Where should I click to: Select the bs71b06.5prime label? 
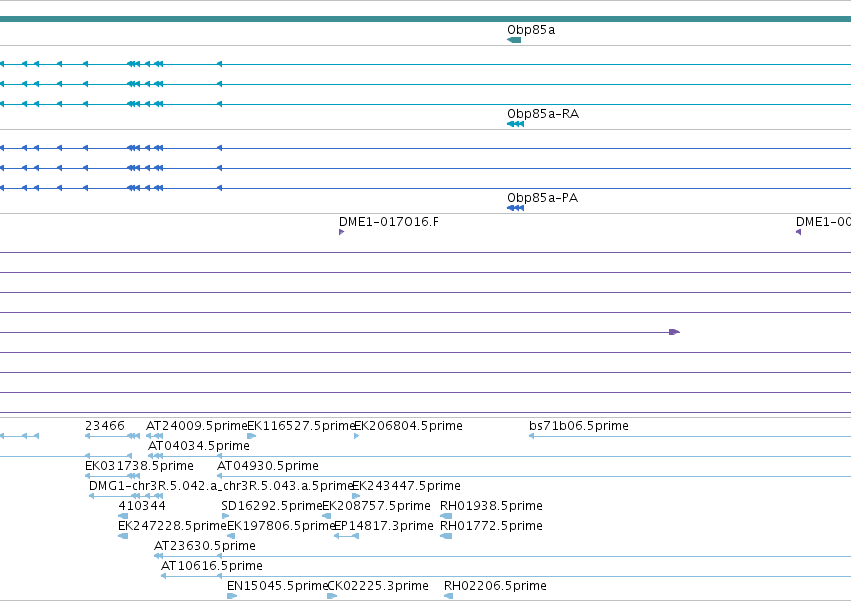[579, 426]
